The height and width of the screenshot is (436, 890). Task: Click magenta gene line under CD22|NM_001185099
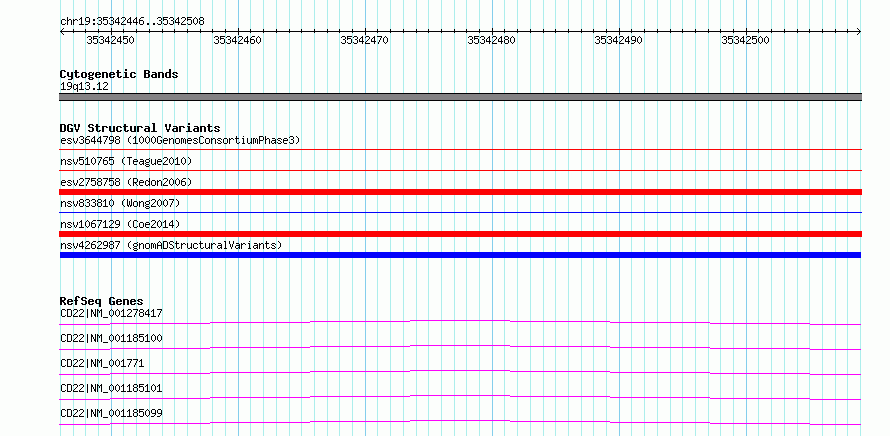coord(460,421)
